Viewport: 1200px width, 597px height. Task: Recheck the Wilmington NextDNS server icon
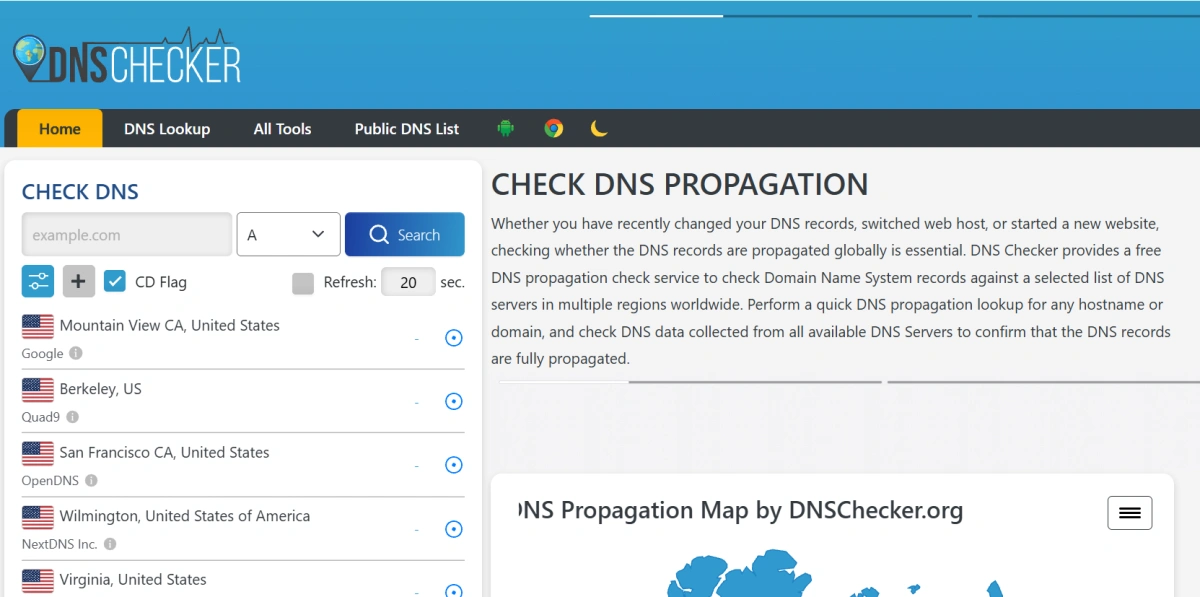click(453, 529)
